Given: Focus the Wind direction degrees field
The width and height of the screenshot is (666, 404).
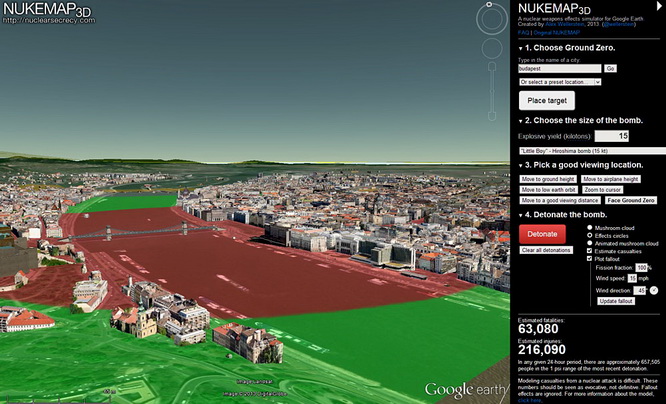Looking at the screenshot, I should [x=639, y=291].
